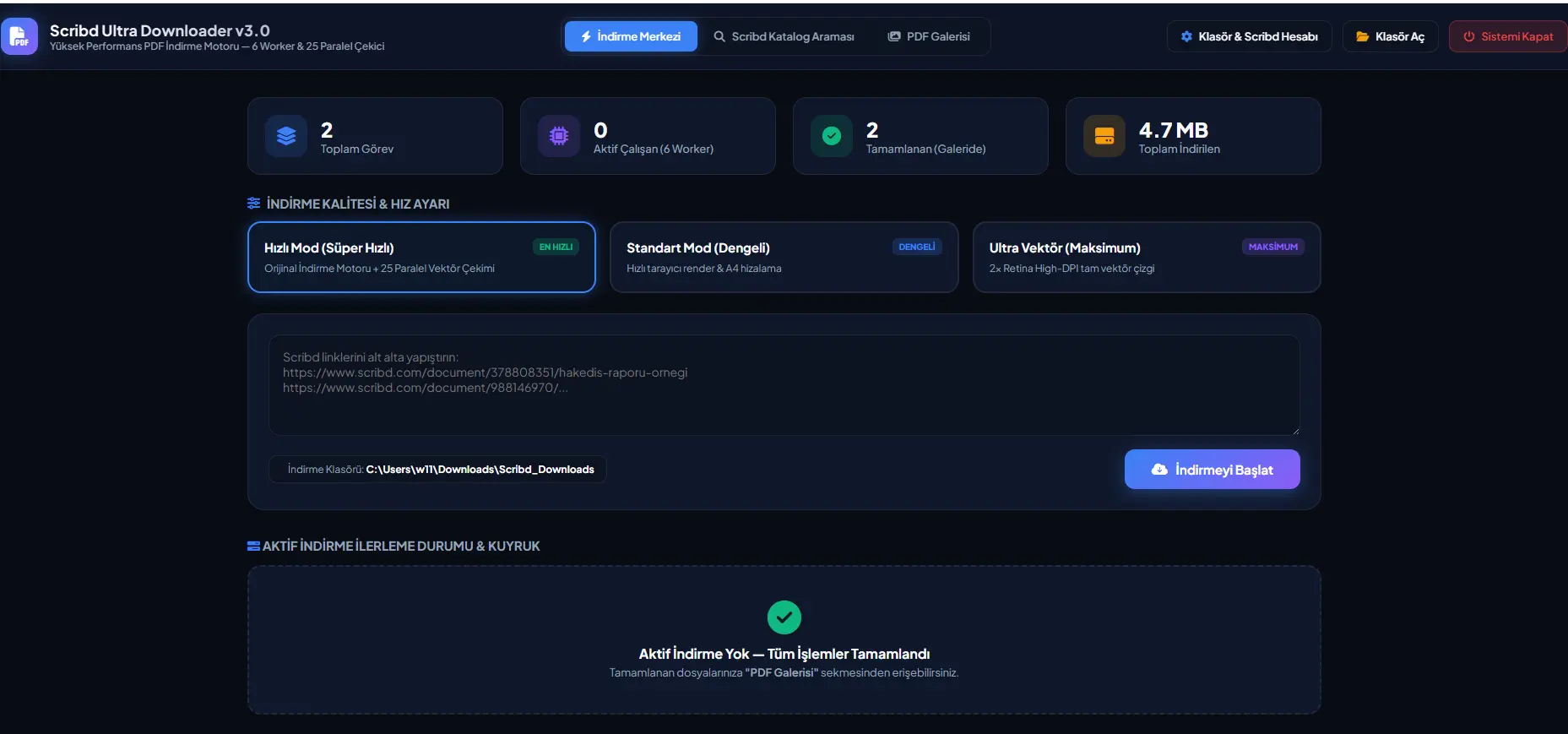Choose Standart Mod (Dengeli) quality option
This screenshot has width=1568, height=734.
point(784,257)
